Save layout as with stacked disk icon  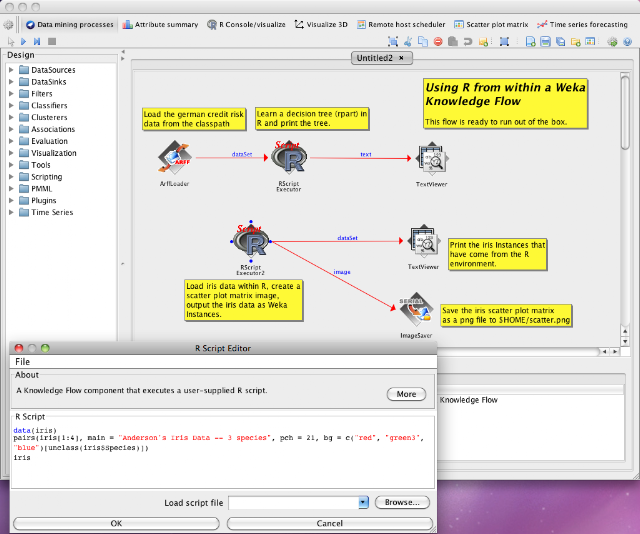click(560, 41)
